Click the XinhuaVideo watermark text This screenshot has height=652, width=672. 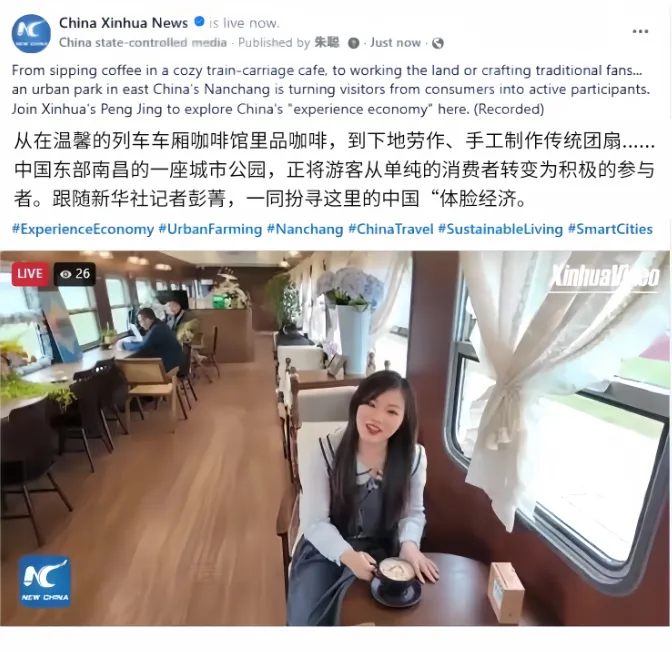(605, 275)
